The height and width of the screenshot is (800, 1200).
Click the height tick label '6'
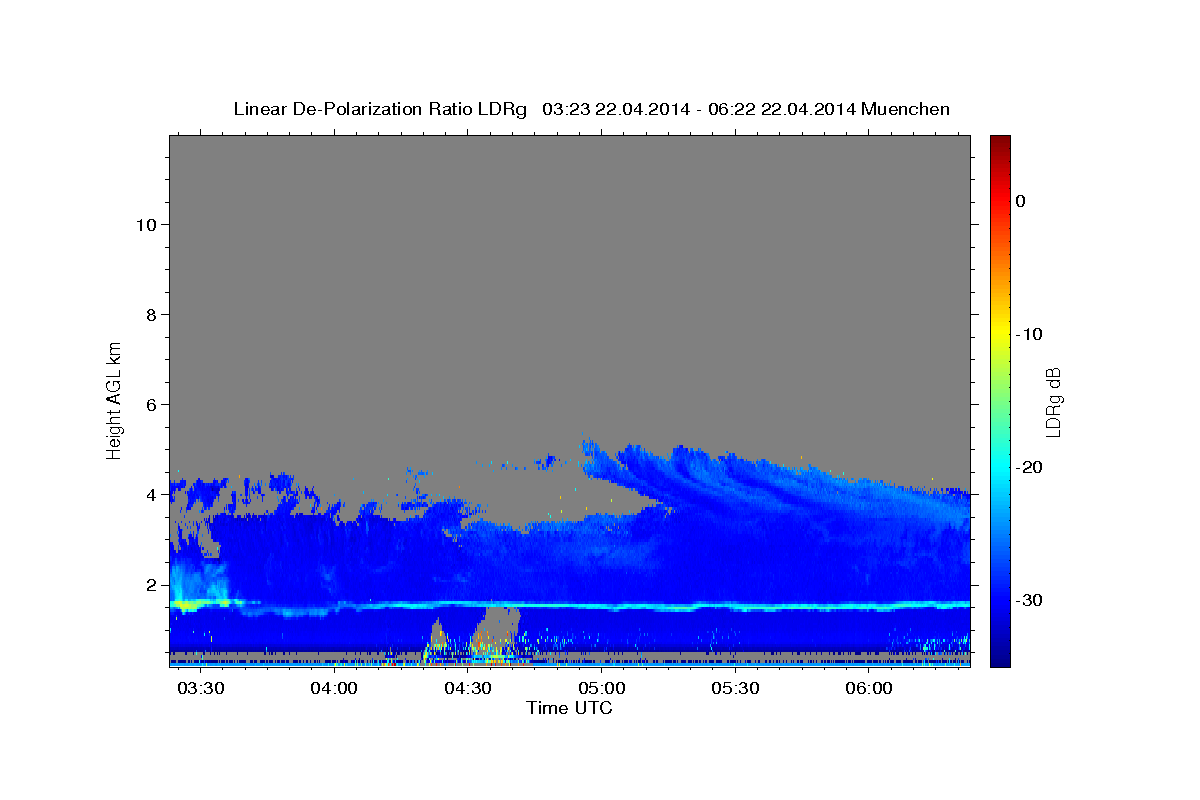click(x=151, y=404)
